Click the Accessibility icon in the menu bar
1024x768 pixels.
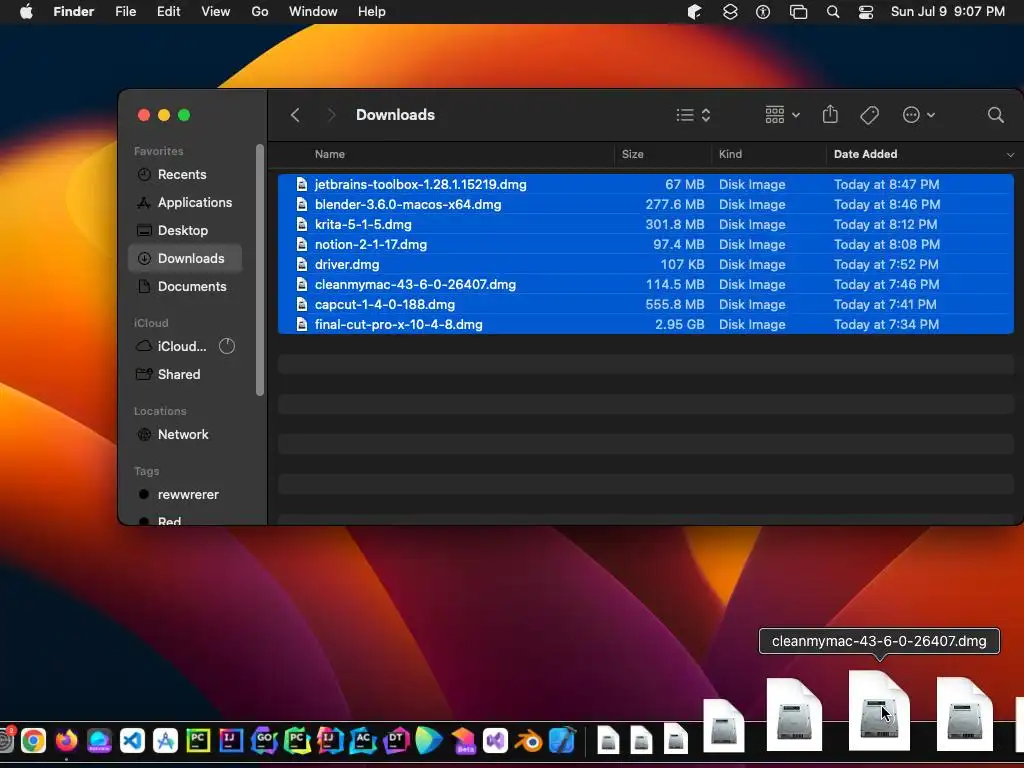click(763, 12)
